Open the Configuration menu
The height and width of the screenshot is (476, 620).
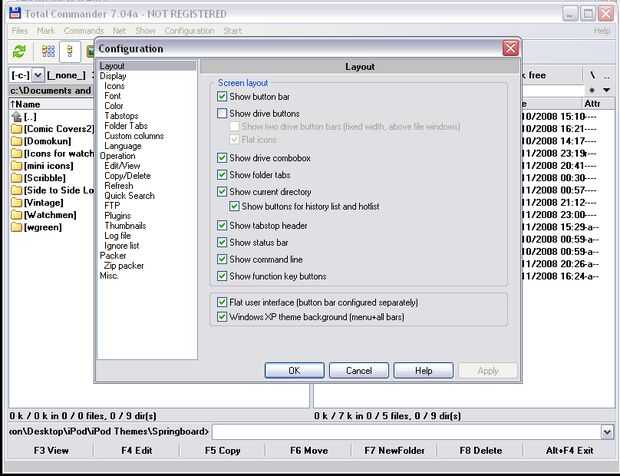click(x=189, y=30)
